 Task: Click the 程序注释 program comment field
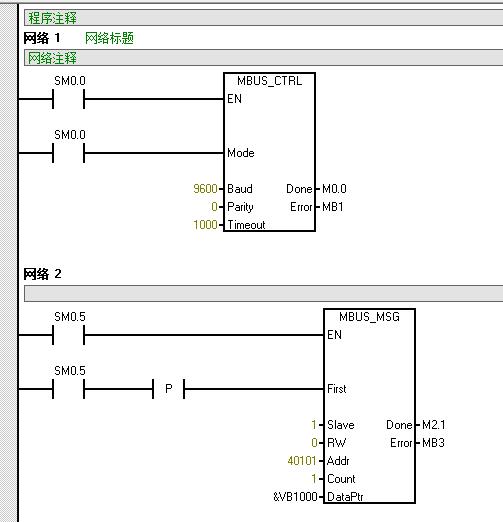point(263,18)
